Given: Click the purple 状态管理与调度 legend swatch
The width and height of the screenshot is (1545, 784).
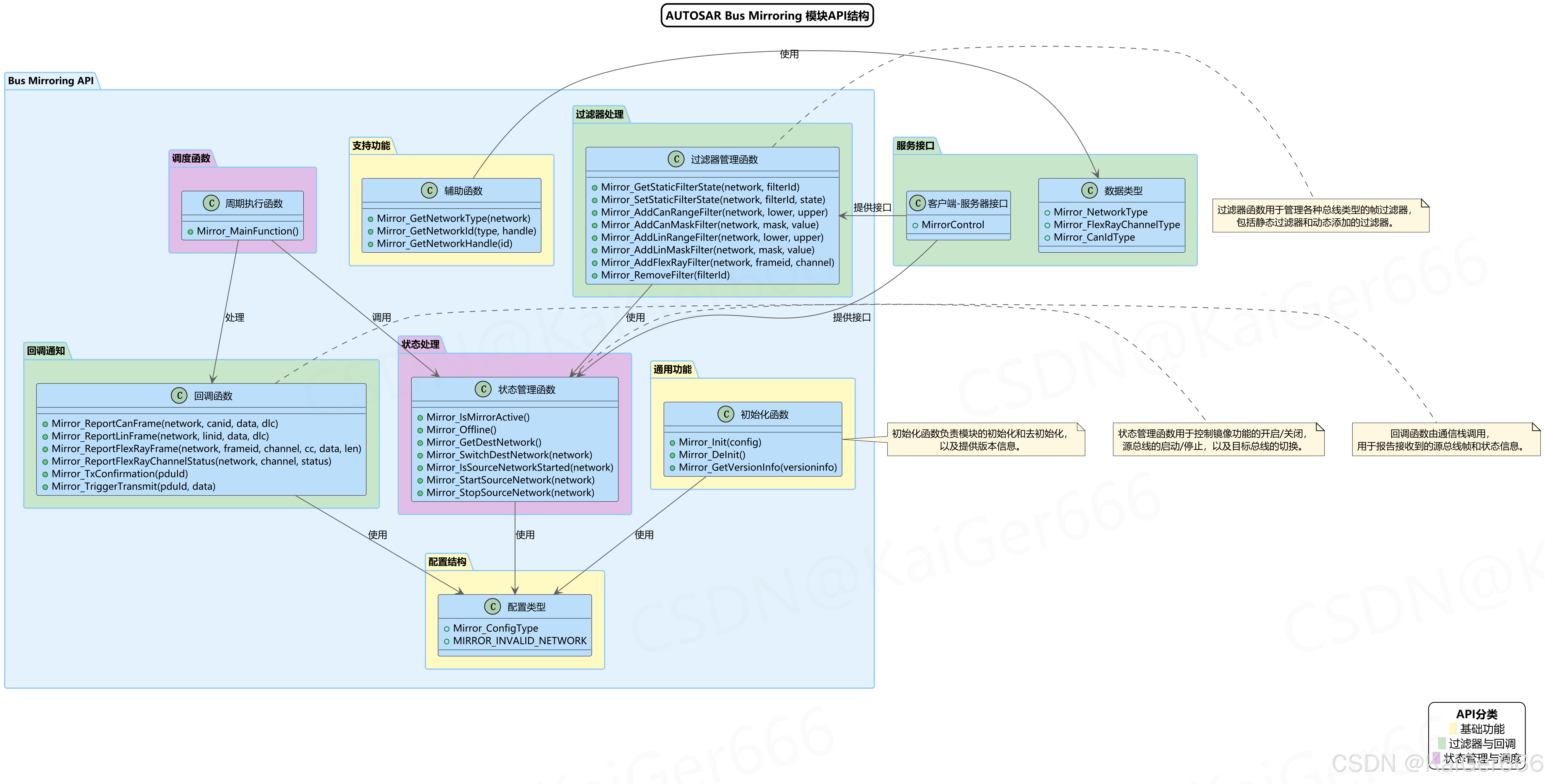Looking at the screenshot, I should (1436, 758).
